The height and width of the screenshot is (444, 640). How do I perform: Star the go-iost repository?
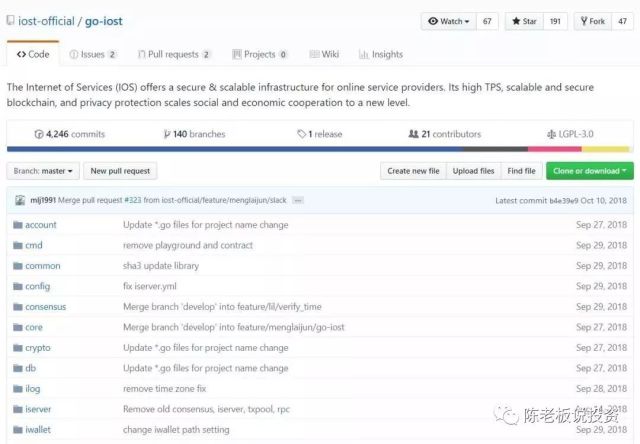(x=525, y=21)
